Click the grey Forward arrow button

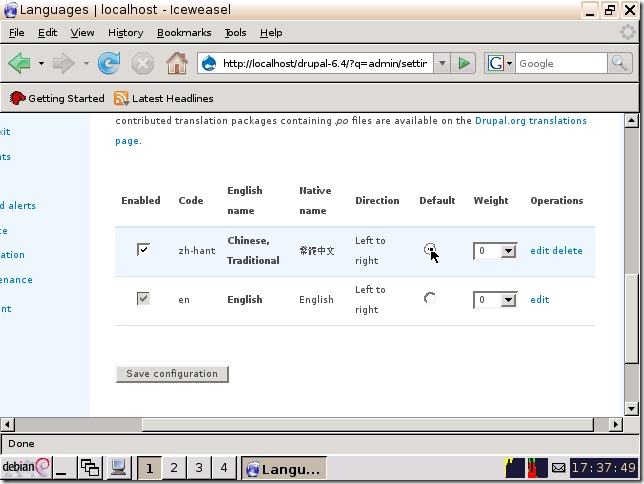[64, 63]
